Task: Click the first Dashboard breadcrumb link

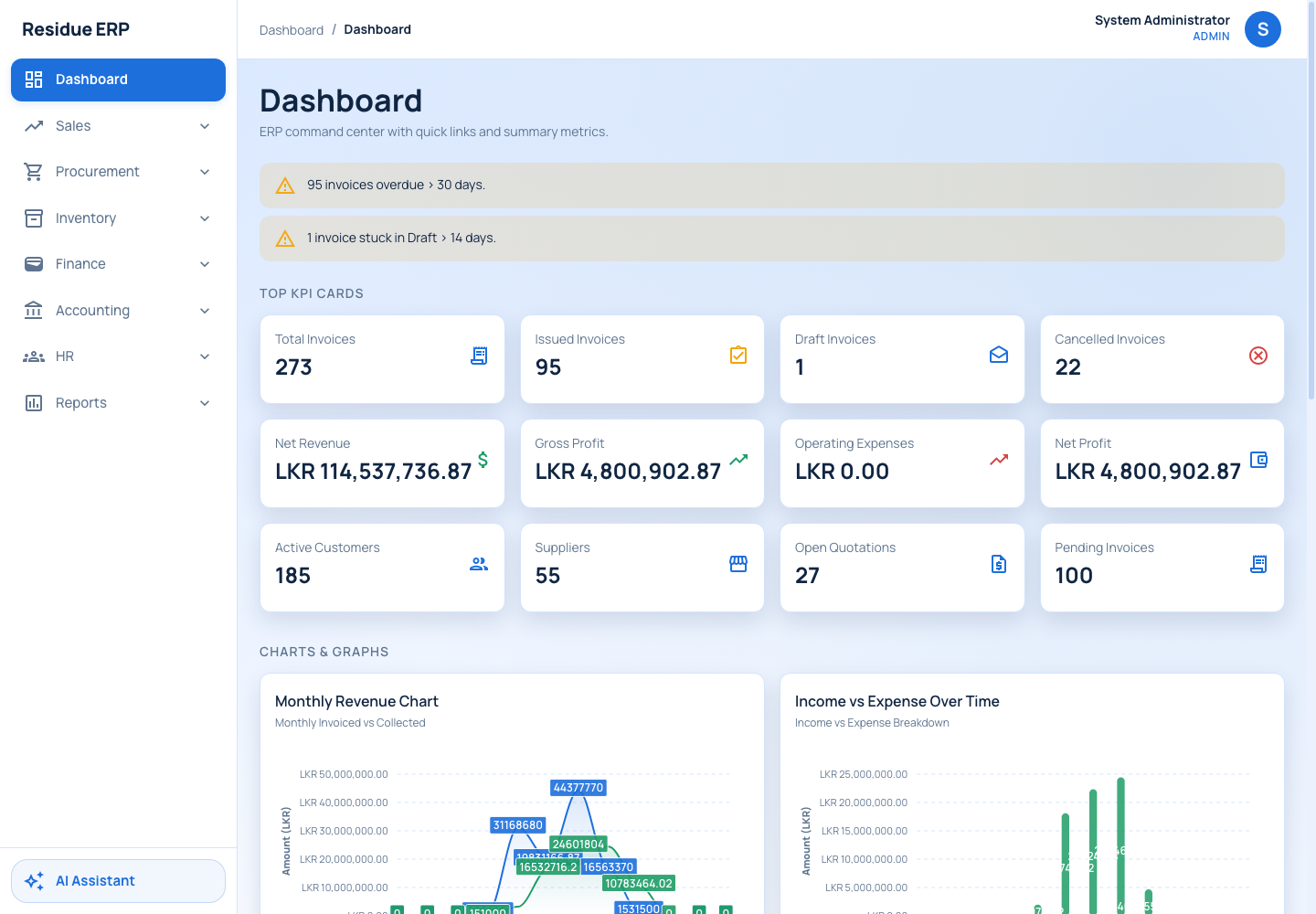Action: (292, 30)
